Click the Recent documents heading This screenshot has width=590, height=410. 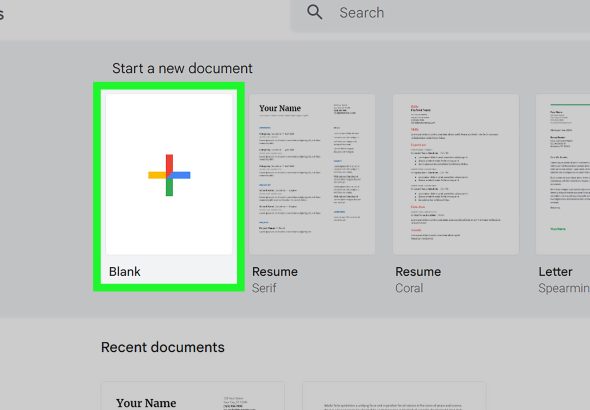coord(163,347)
